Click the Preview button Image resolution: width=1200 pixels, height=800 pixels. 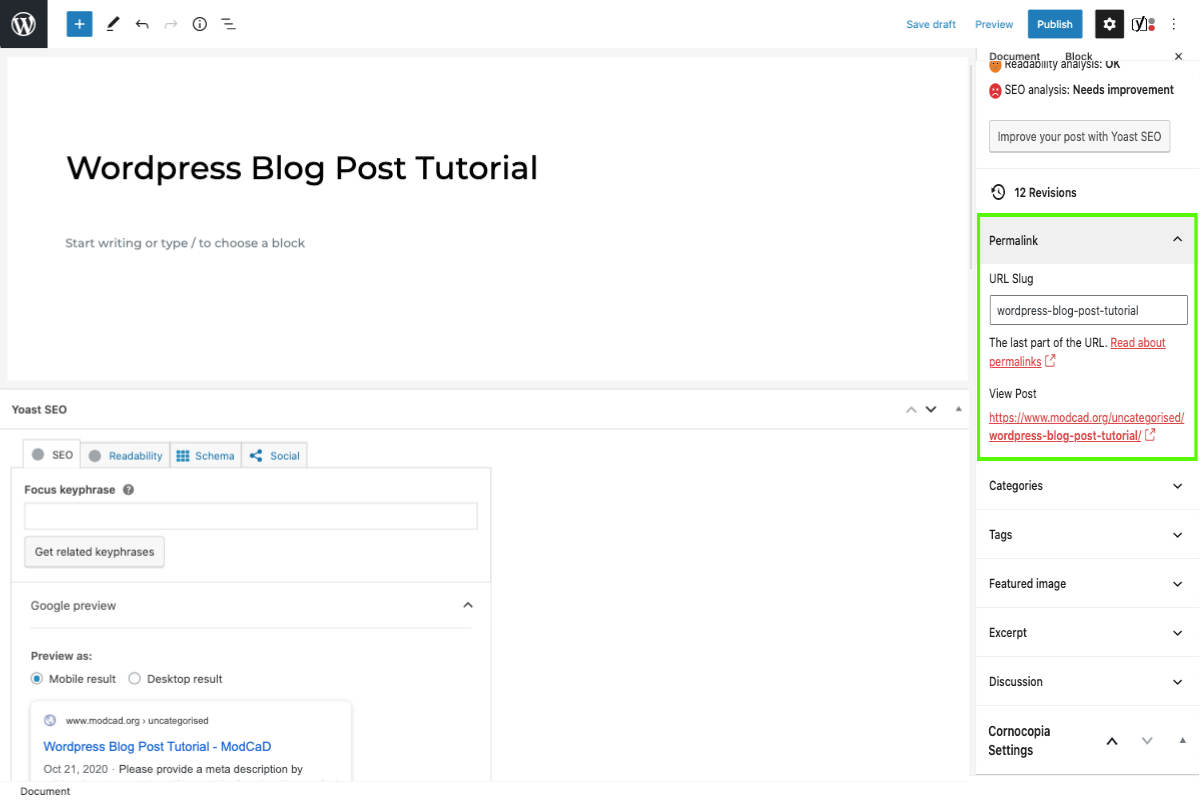coord(994,24)
